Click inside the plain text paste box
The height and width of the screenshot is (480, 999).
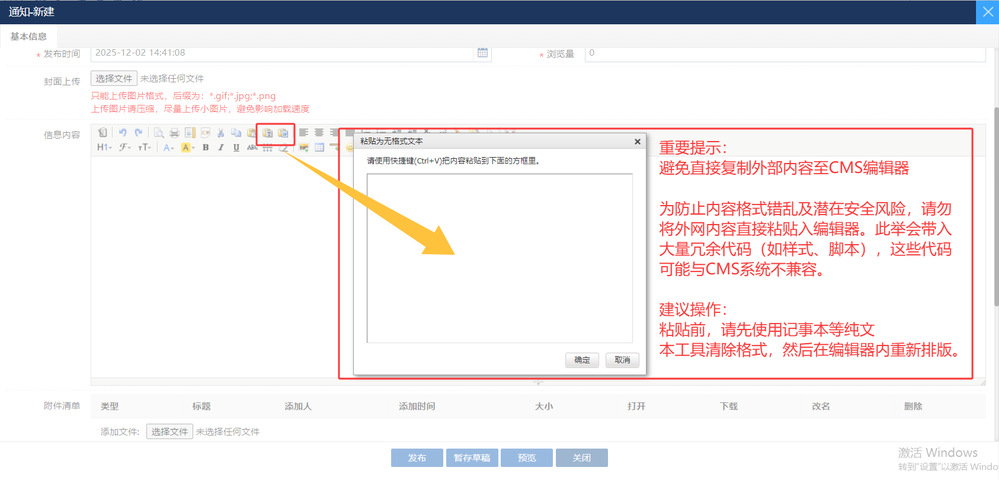499,258
